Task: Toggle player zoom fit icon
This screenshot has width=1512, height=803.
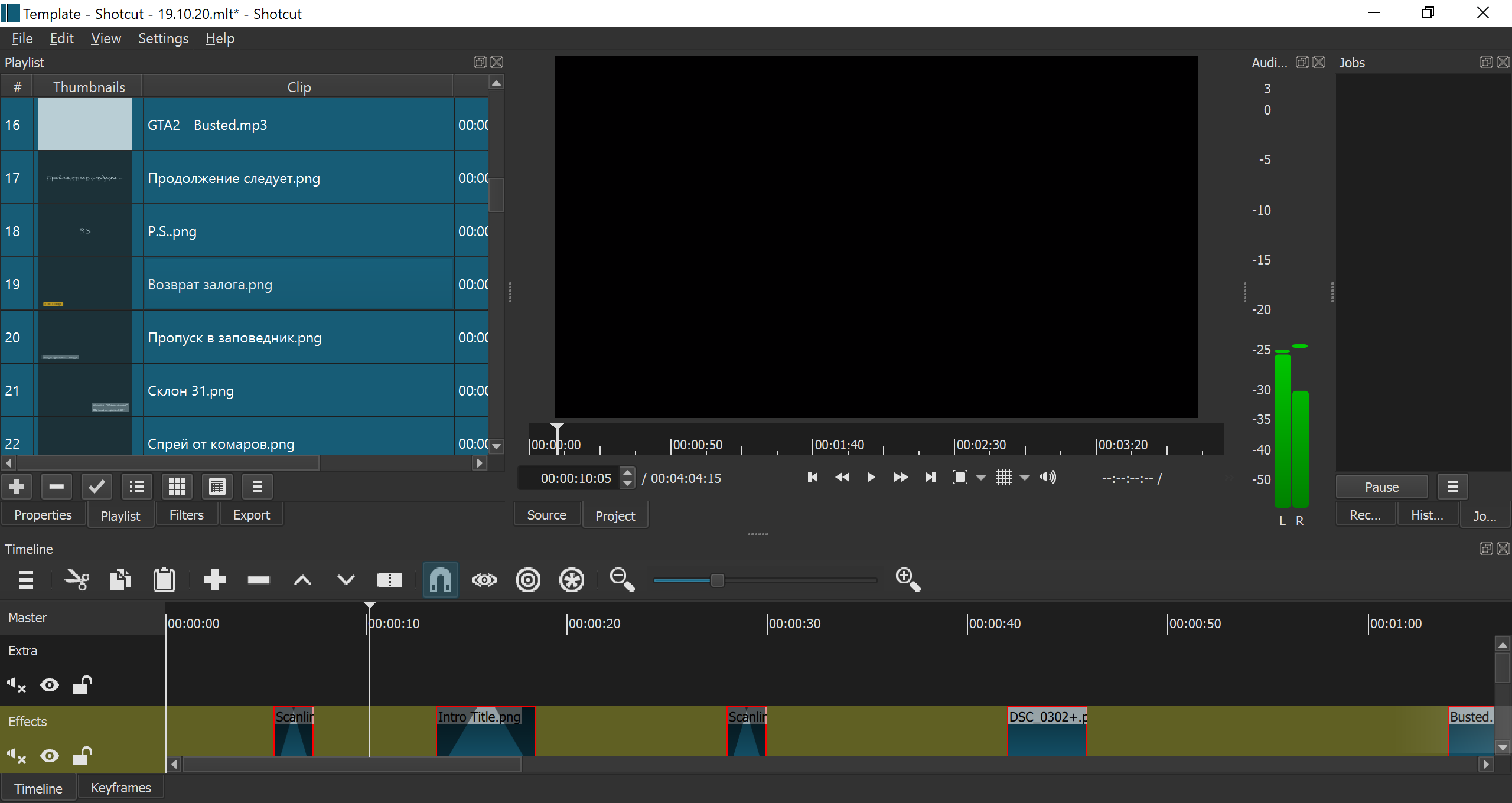Action: [960, 477]
